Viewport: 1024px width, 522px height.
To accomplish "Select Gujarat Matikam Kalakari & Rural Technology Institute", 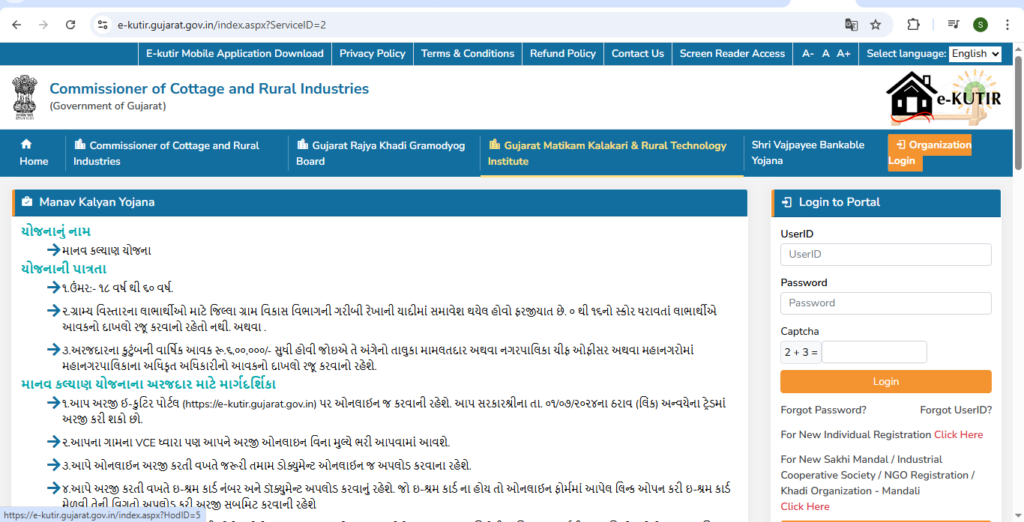I will point(607,153).
